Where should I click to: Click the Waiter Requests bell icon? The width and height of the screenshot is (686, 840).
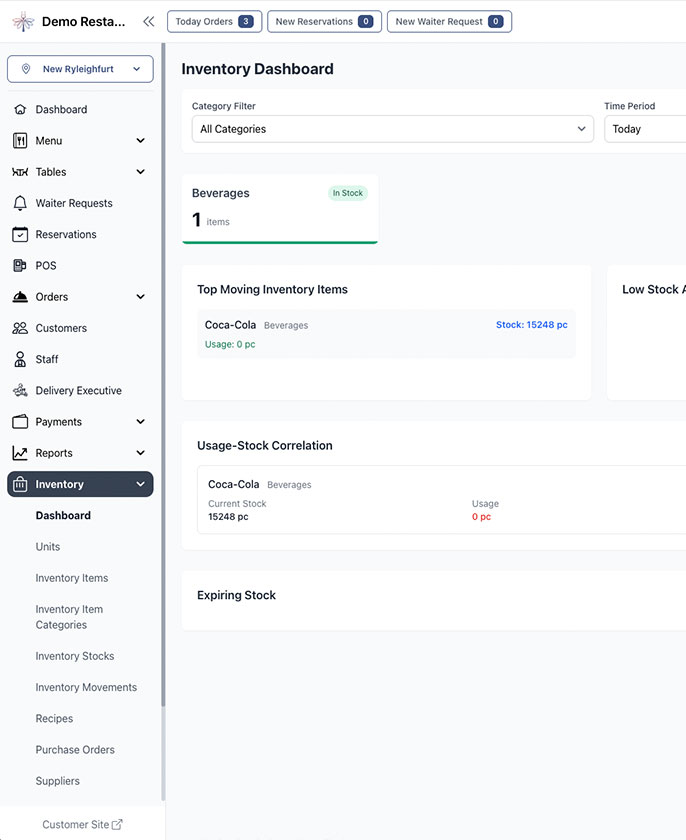(20, 203)
